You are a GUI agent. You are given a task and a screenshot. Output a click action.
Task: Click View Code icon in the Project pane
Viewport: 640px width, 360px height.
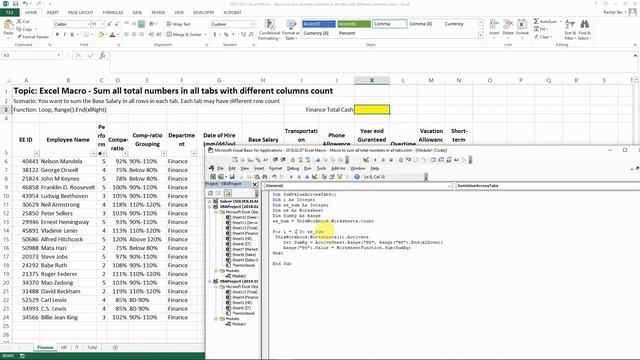pyautogui.click(x=211, y=193)
